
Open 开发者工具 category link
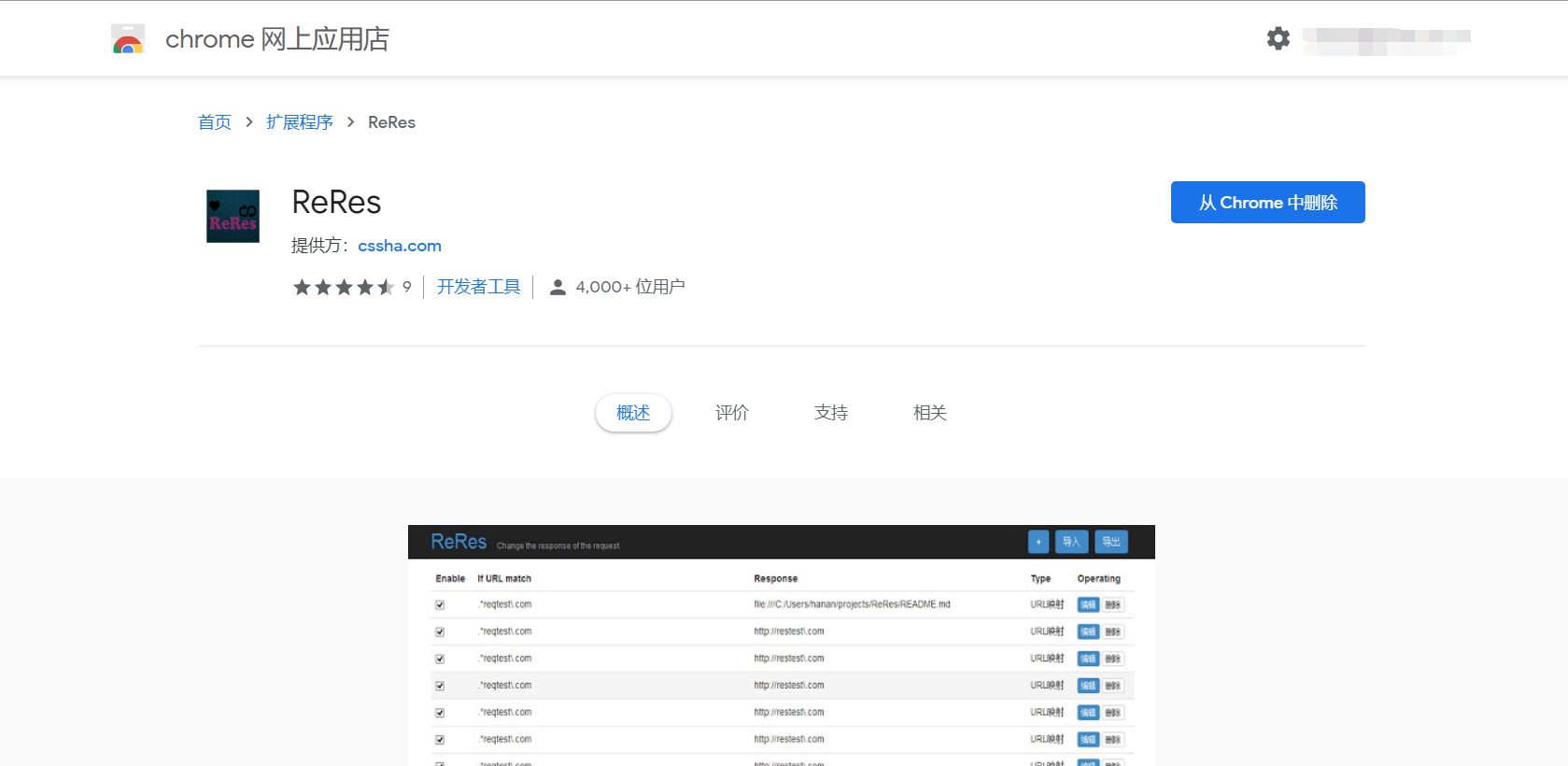tap(479, 287)
